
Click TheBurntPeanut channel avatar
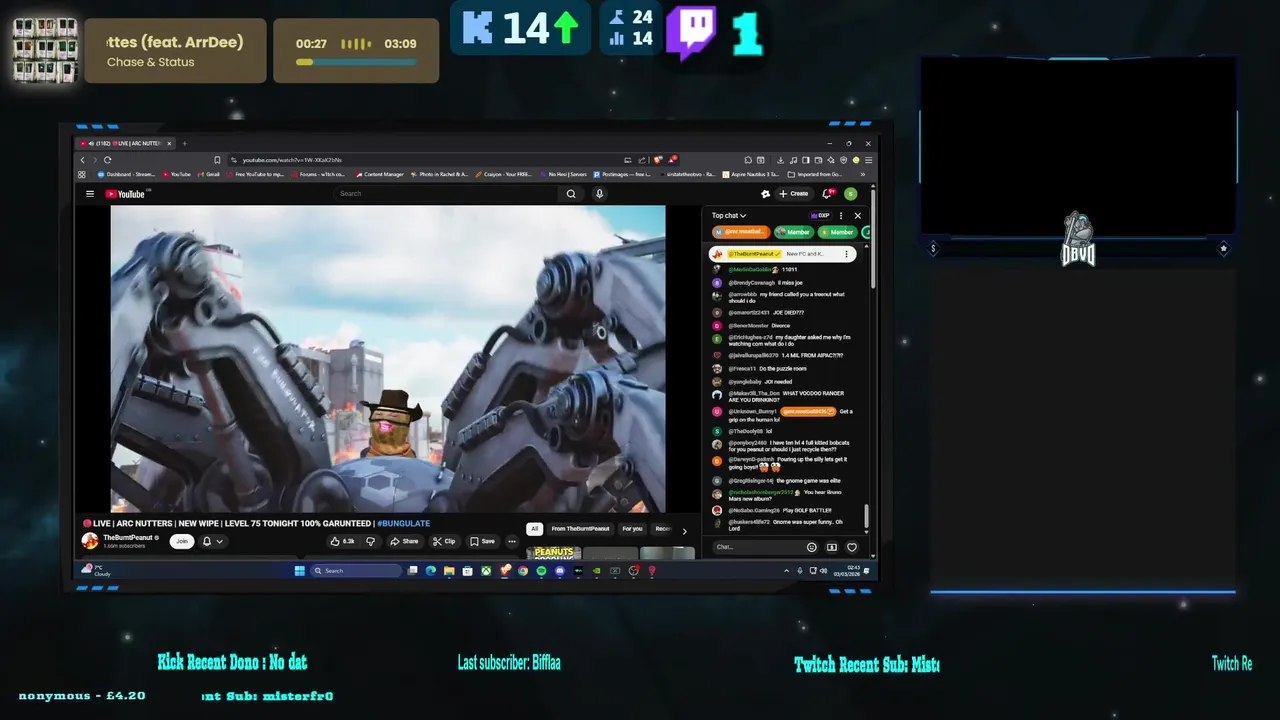pos(89,541)
